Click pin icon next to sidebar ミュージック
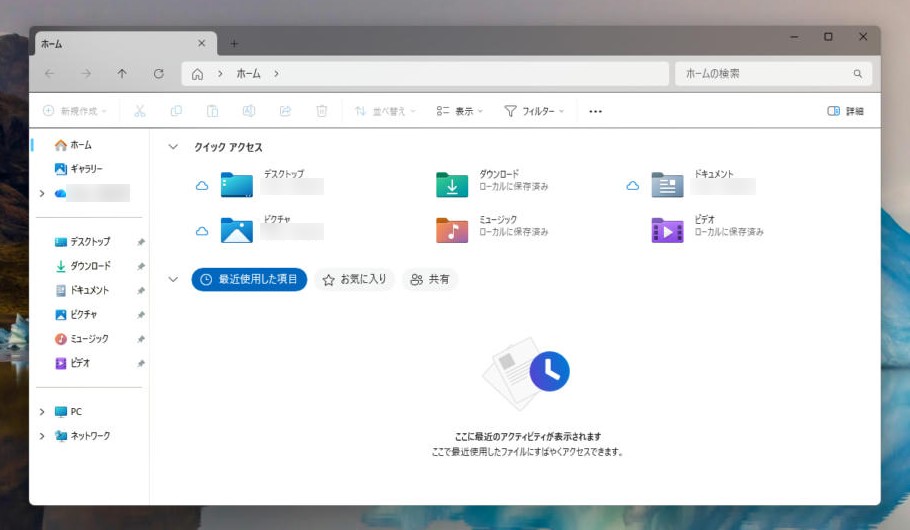 (x=140, y=339)
